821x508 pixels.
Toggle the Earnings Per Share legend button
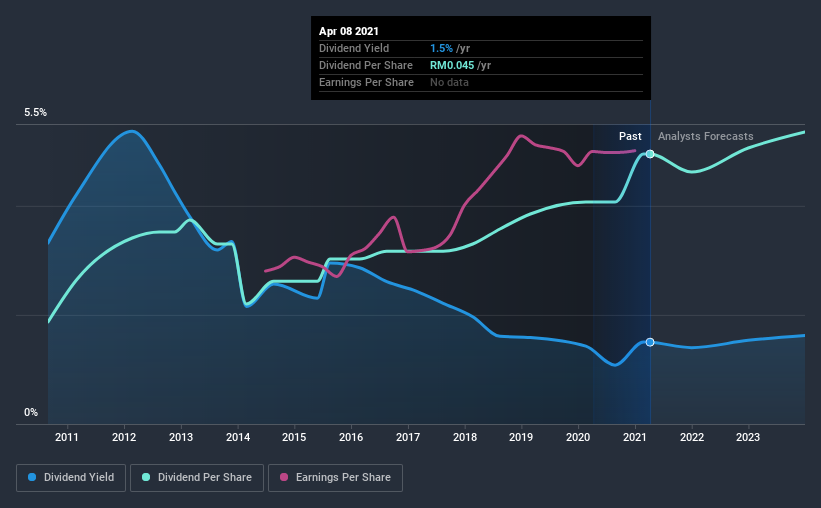click(x=335, y=478)
